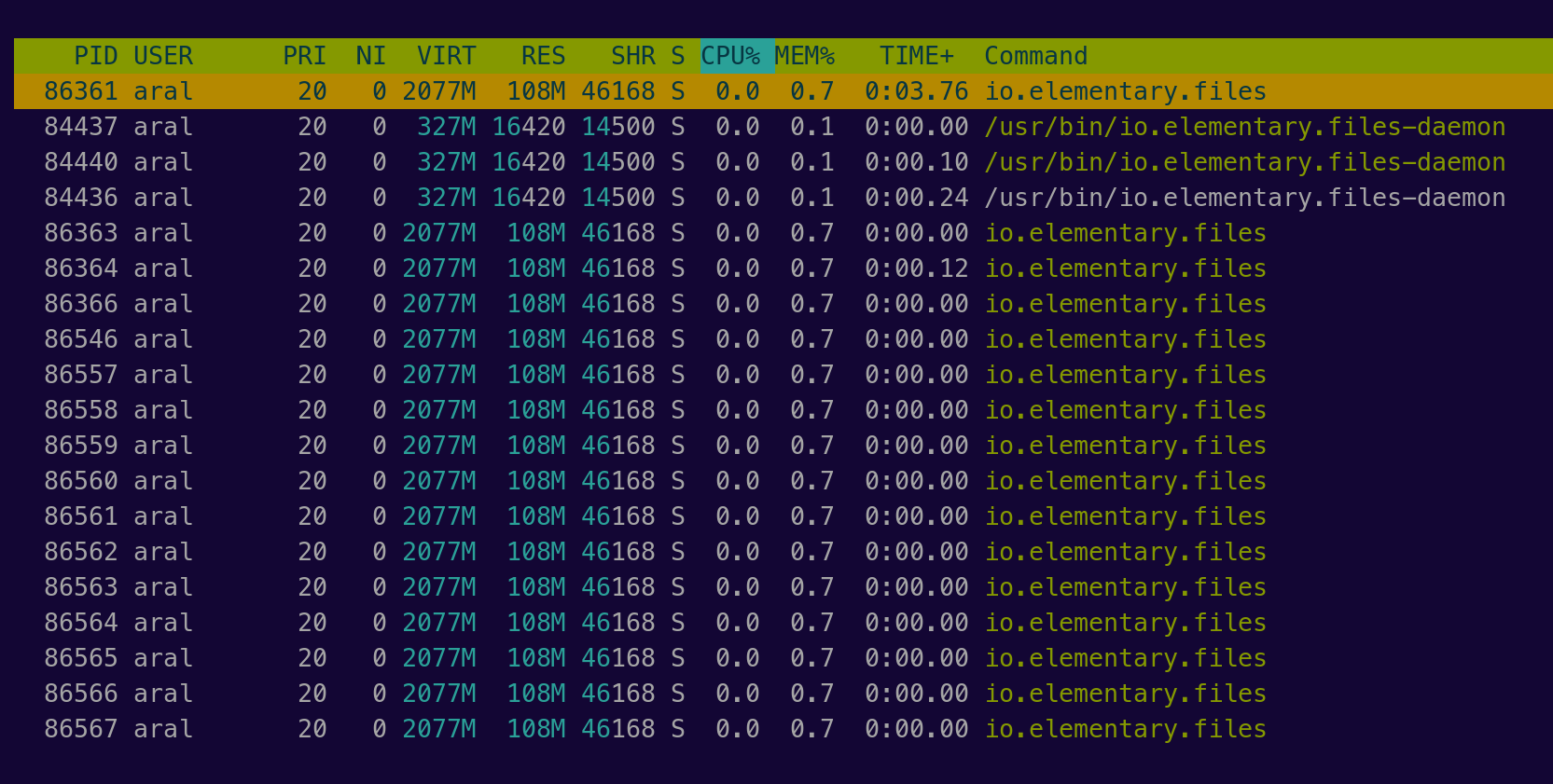
Task: Select process row with PID 86560
Action: point(783,481)
